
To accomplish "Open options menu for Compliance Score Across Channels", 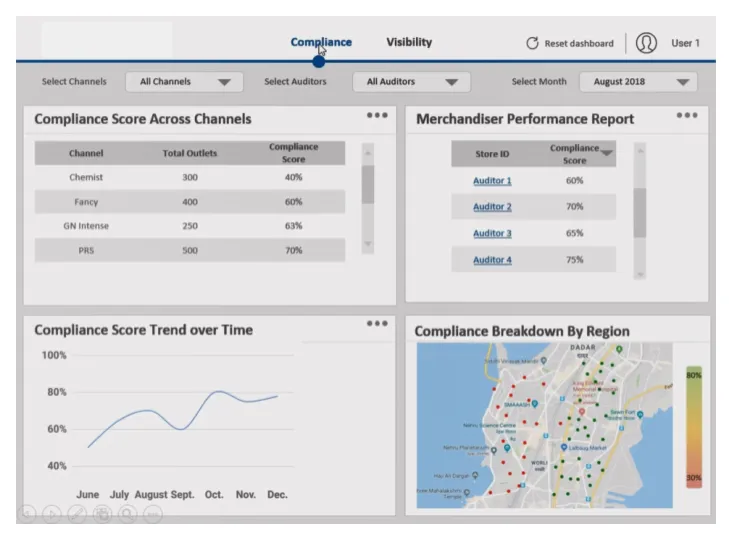I will tap(377, 115).
